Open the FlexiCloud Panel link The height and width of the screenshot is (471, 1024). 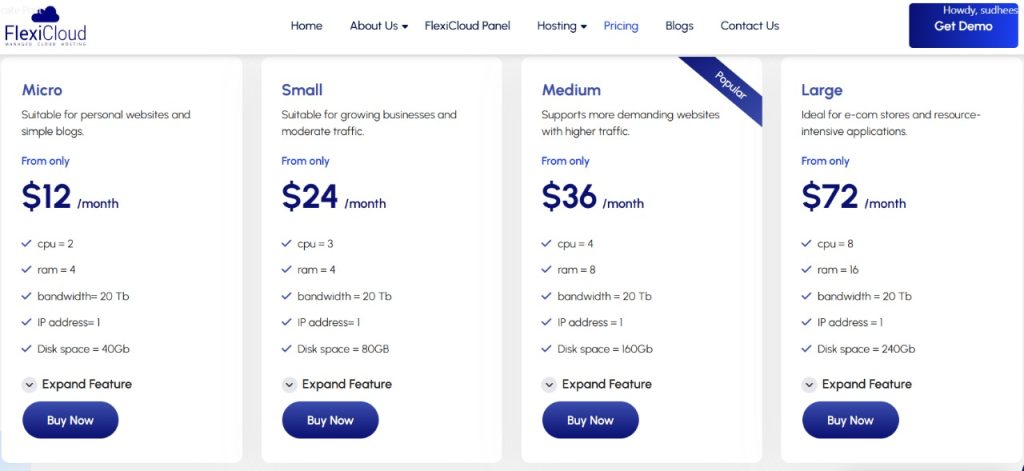click(x=467, y=26)
